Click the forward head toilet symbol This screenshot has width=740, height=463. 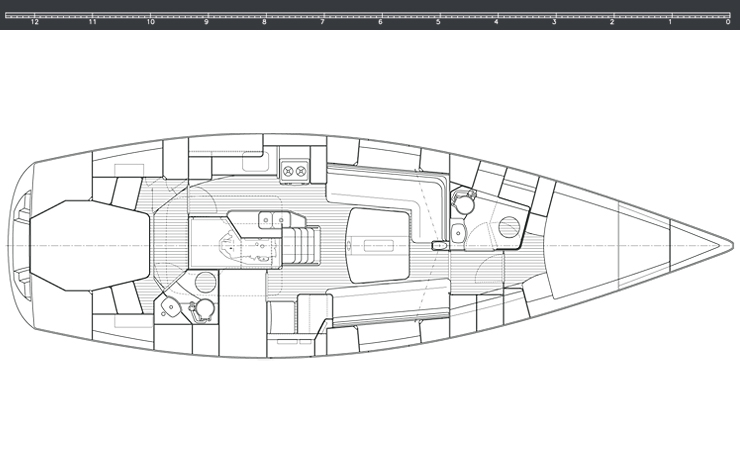(x=461, y=200)
